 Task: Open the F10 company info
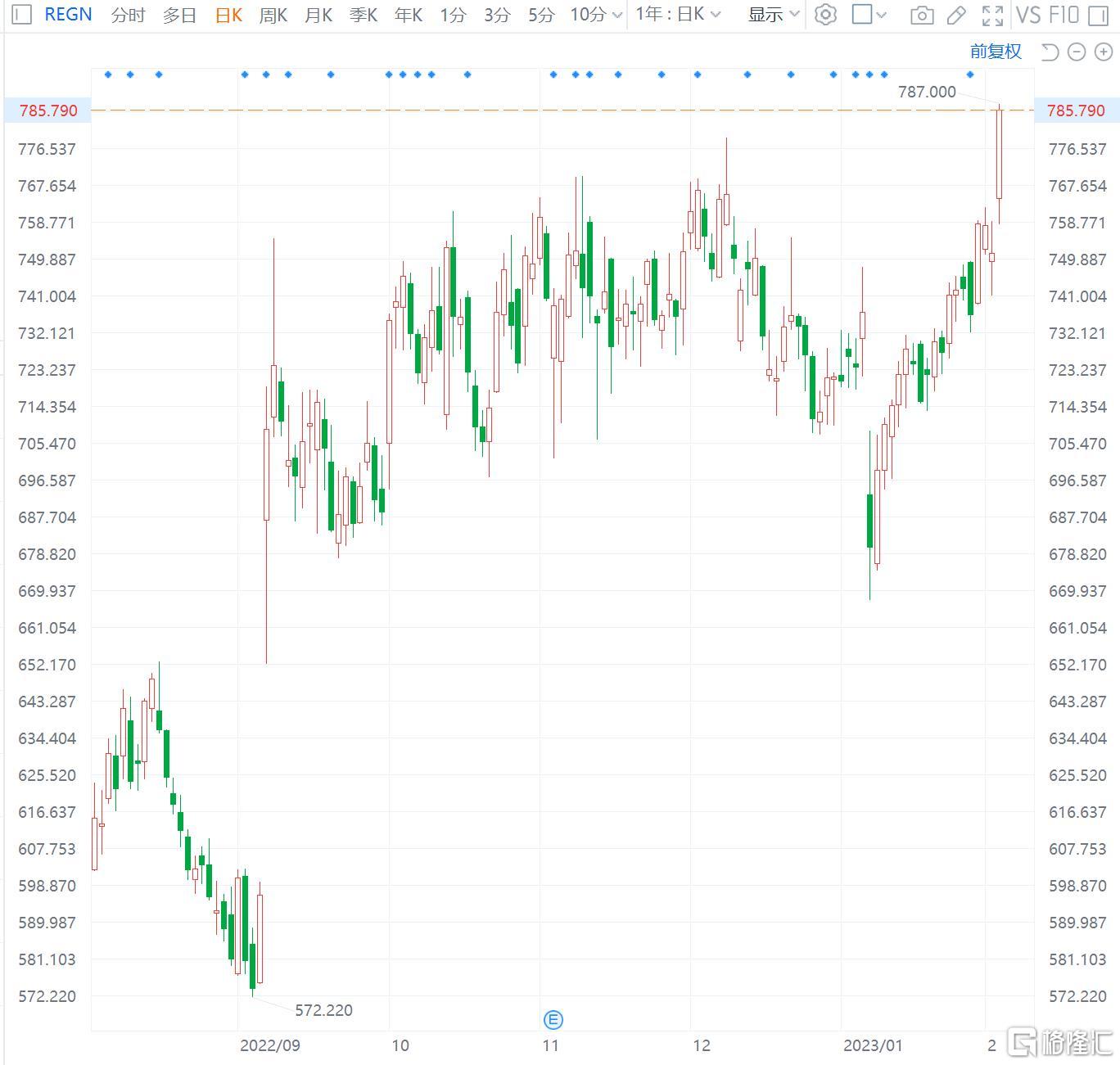1064,15
